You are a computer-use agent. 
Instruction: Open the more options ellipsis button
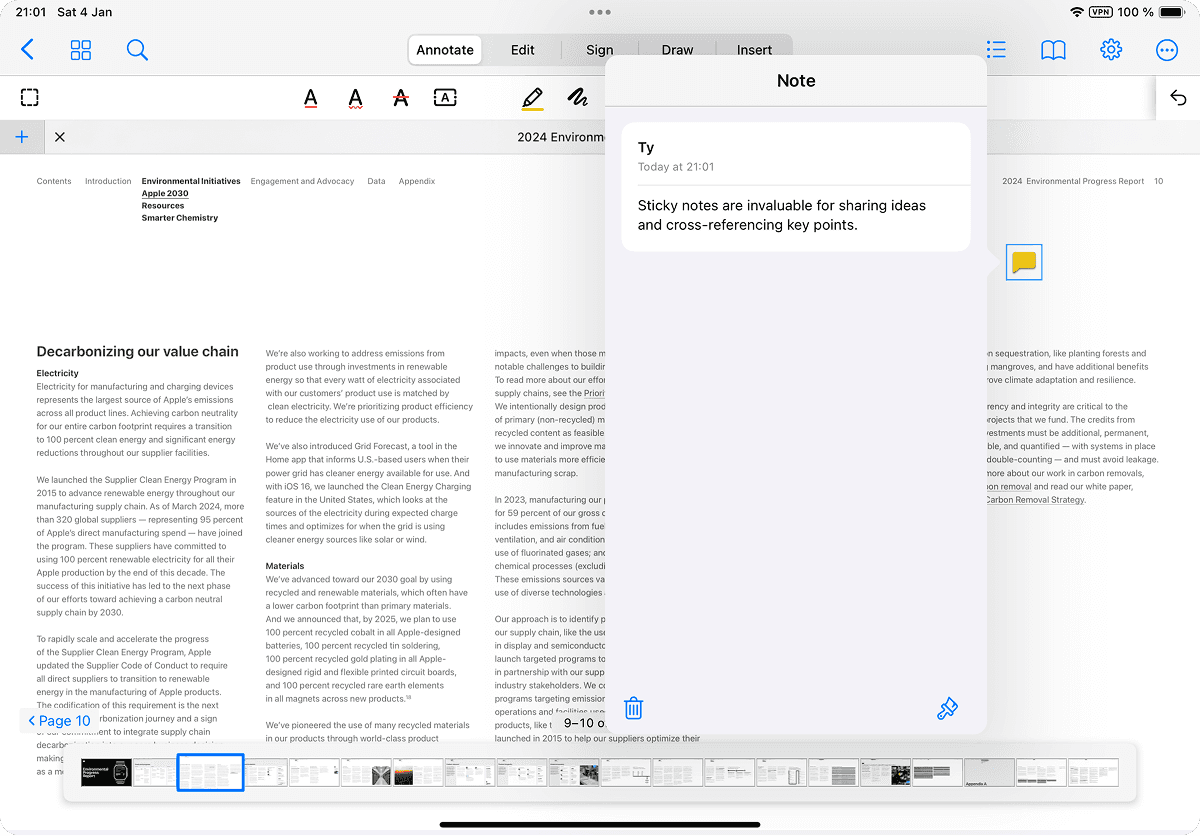coord(1167,50)
